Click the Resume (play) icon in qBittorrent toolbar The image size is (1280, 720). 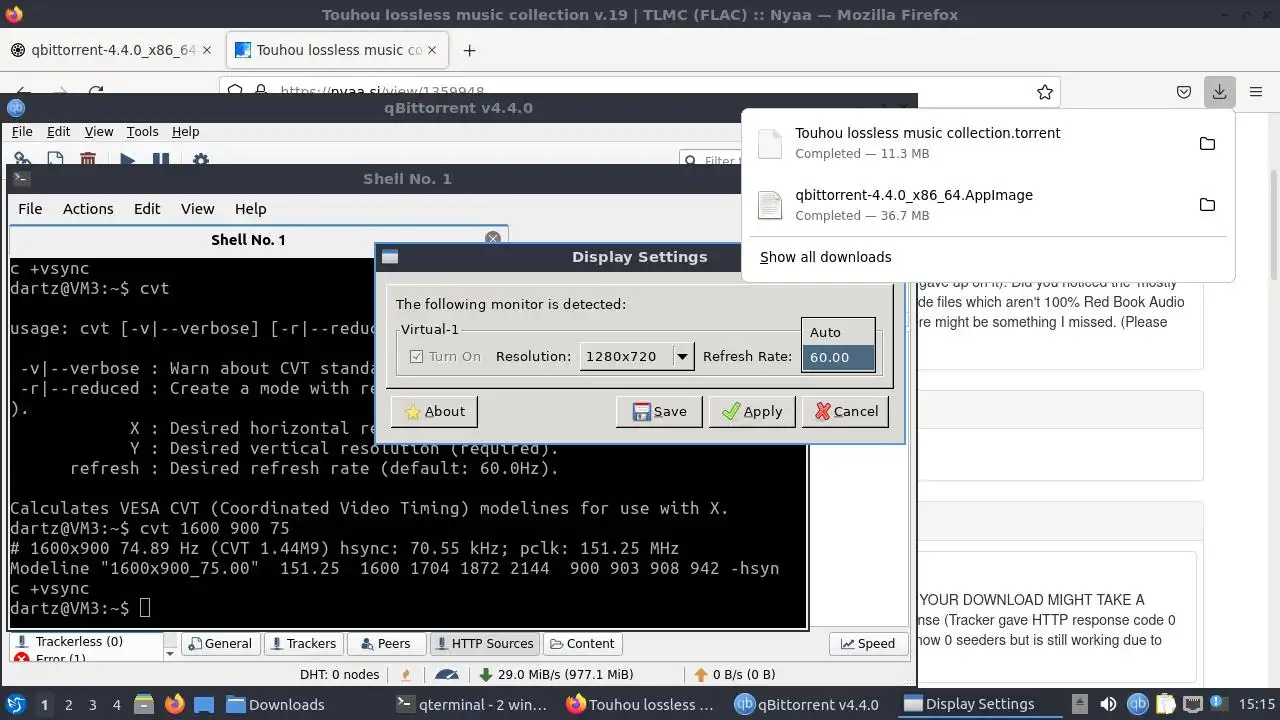click(127, 160)
